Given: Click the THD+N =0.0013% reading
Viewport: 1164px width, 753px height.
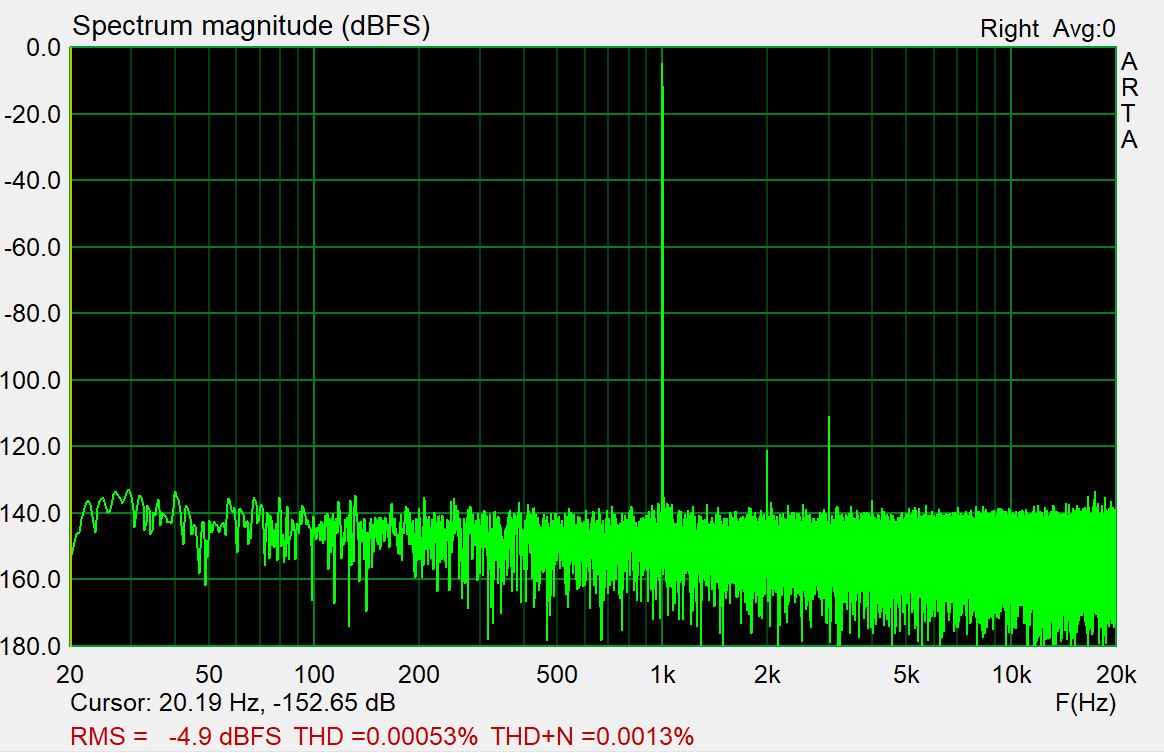Looking at the screenshot, I should 592,737.
